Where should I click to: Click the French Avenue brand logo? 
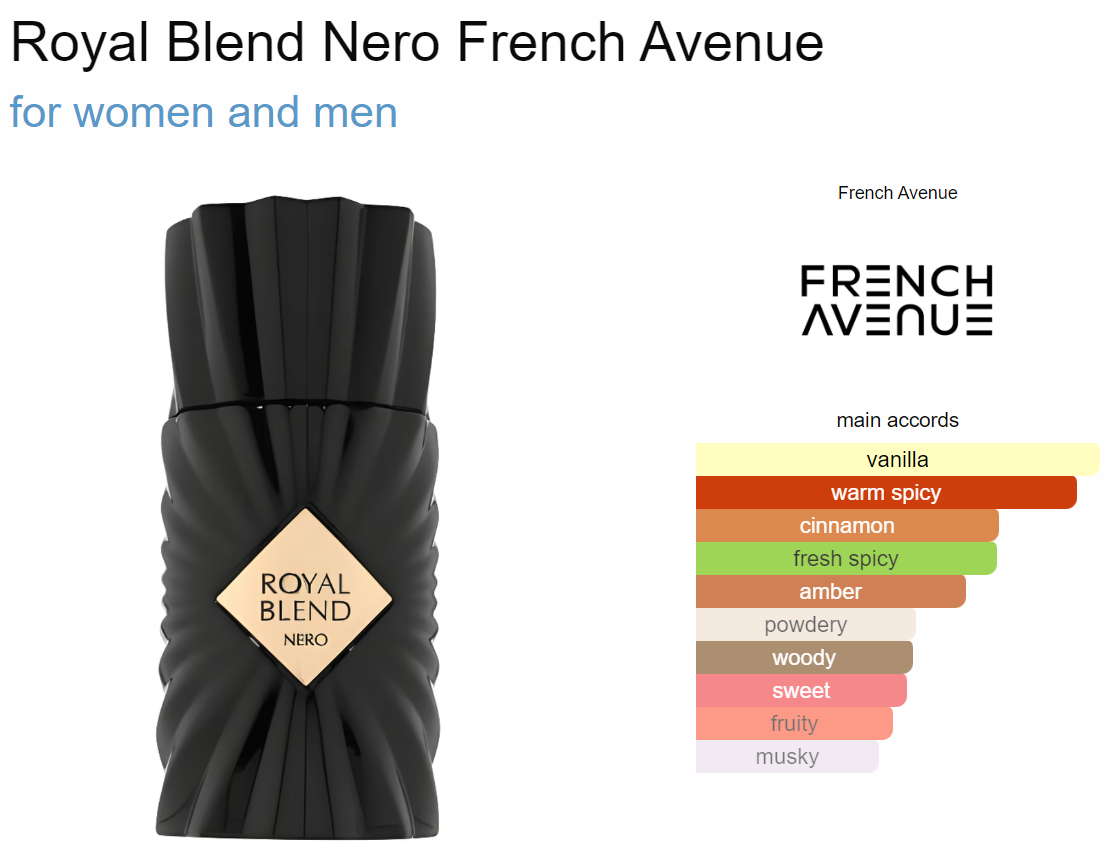897,300
